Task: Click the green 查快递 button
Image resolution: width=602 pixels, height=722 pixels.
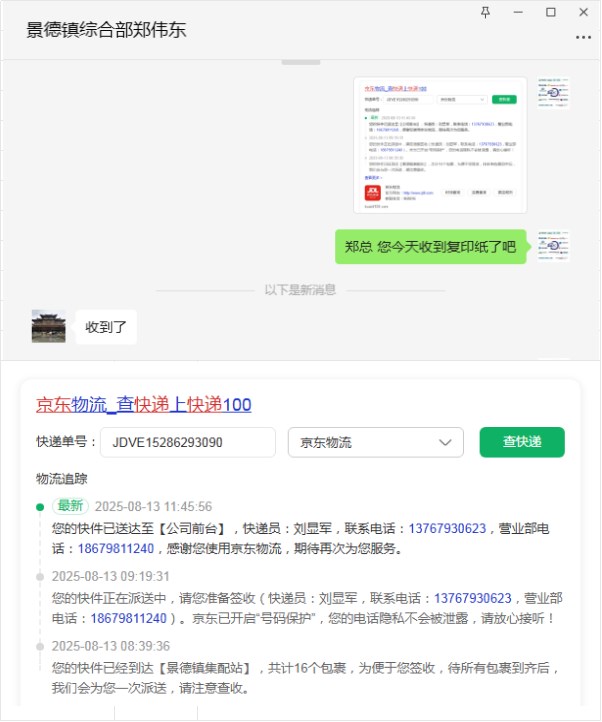Action: point(522,442)
